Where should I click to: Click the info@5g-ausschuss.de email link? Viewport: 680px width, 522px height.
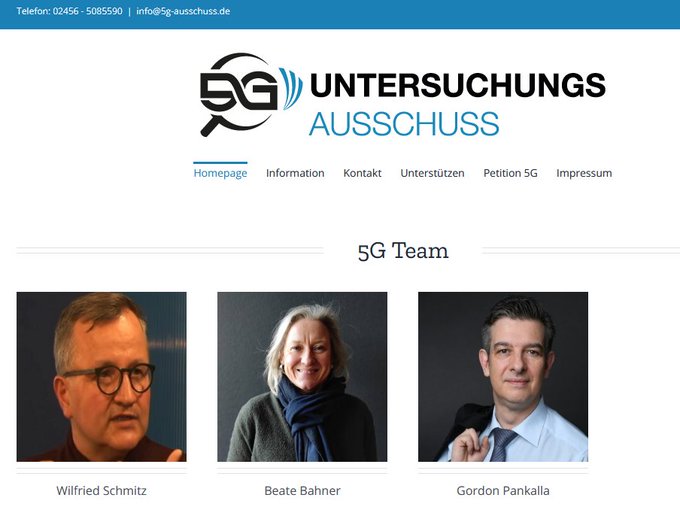pos(183,11)
